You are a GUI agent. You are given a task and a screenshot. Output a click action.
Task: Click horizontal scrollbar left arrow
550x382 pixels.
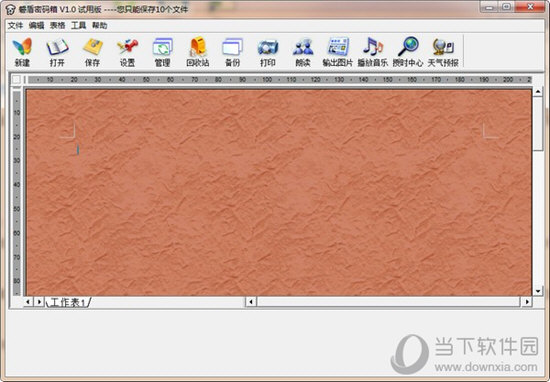(x=251, y=302)
